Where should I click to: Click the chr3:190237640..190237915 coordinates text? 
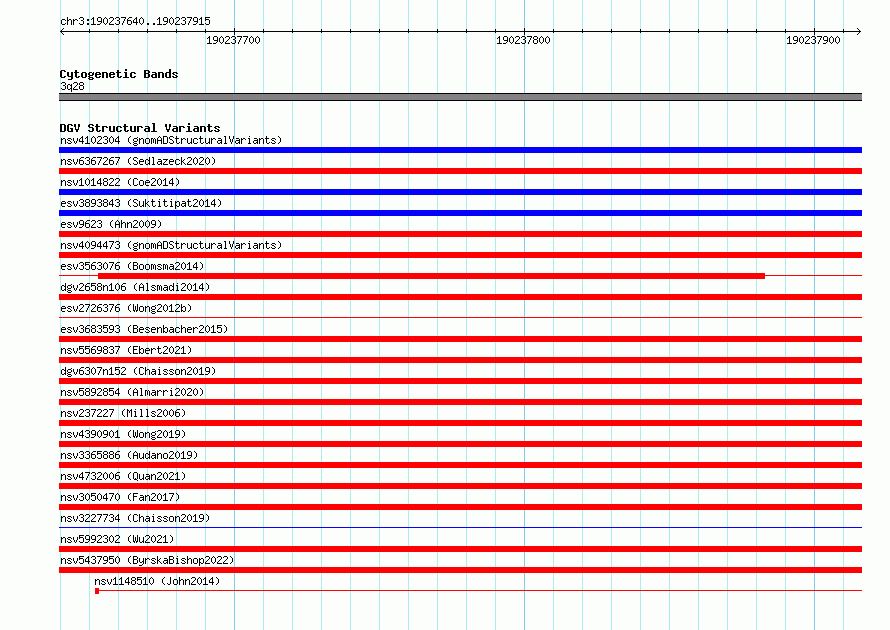pos(135,21)
